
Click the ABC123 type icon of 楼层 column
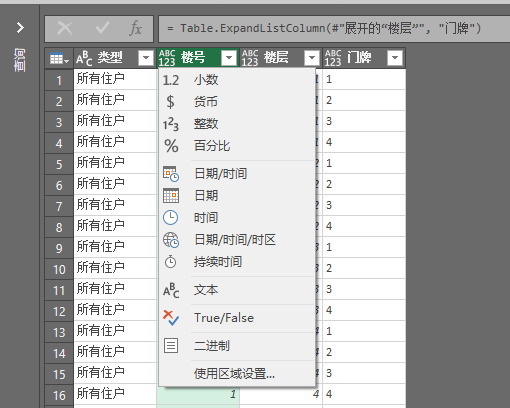coord(250,58)
